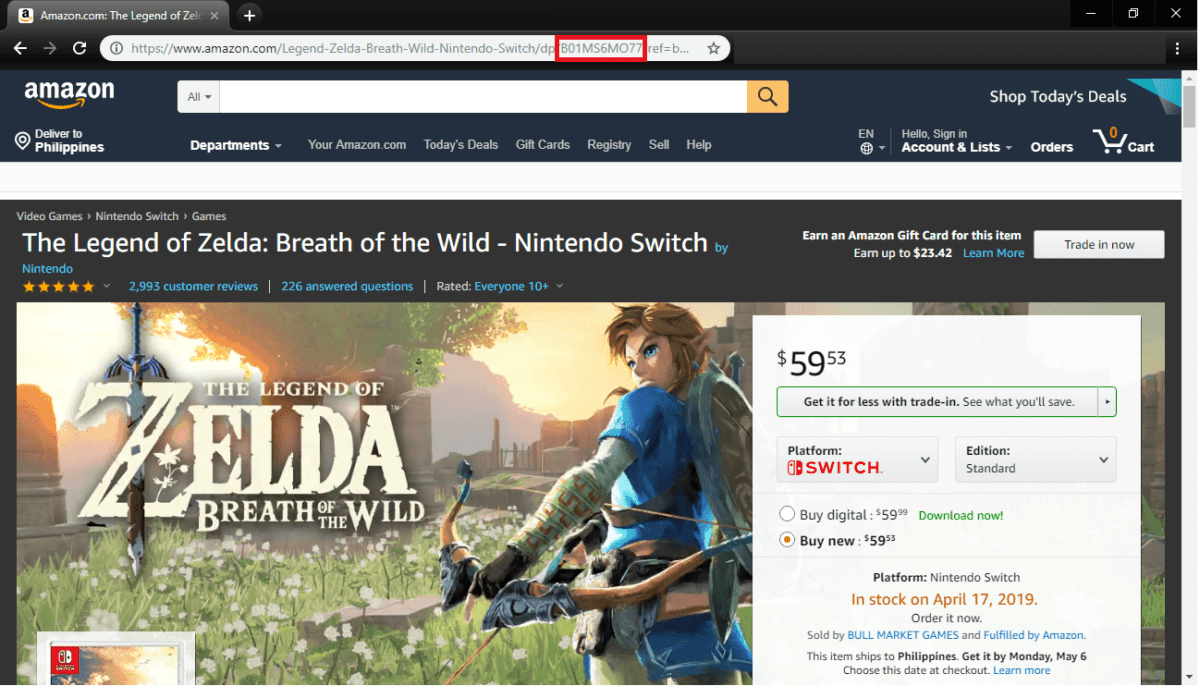Open the Edition Standard dropdown
Image resolution: width=1200 pixels, height=686 pixels.
coord(1035,459)
